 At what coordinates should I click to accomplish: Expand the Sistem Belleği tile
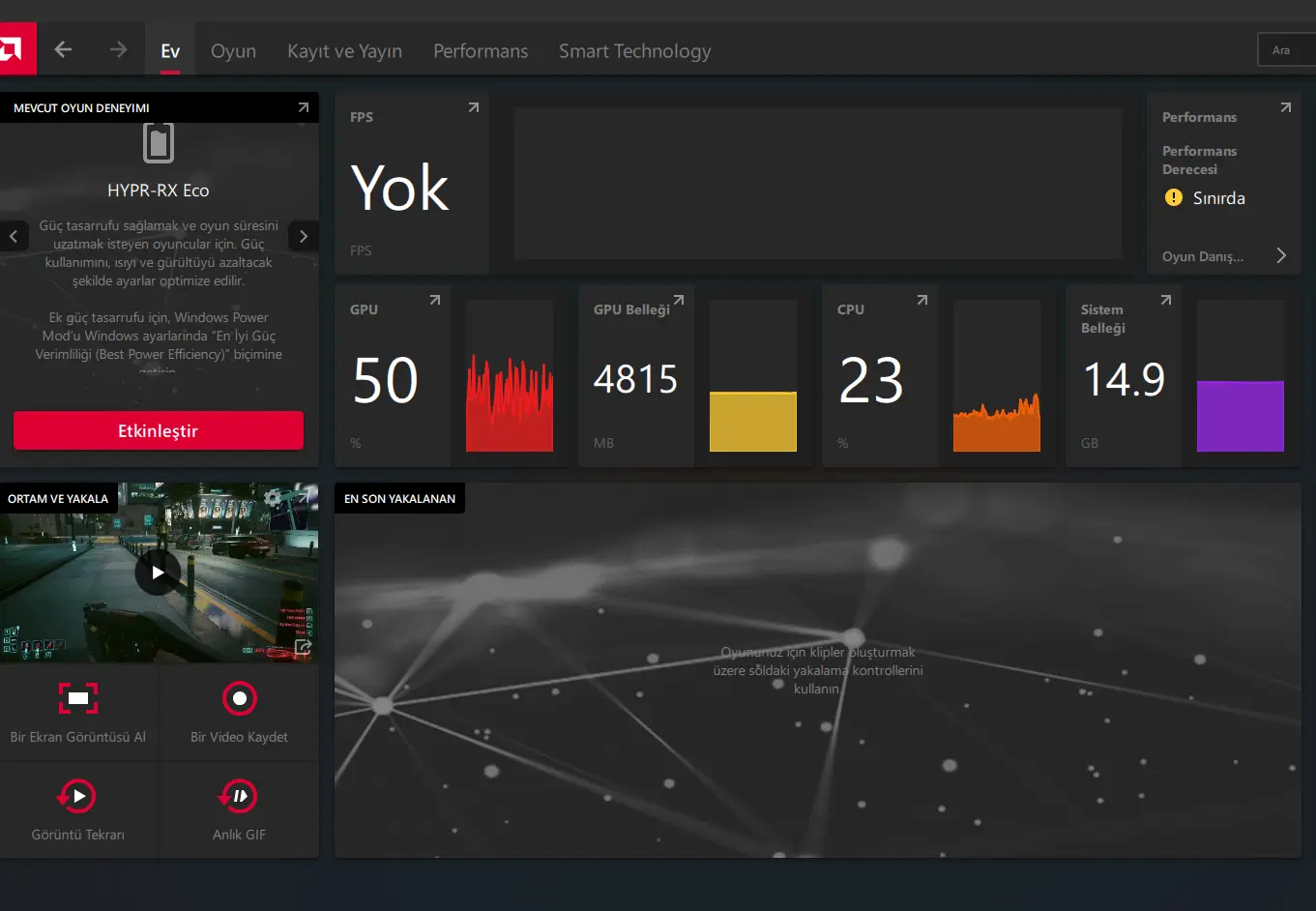point(1166,300)
